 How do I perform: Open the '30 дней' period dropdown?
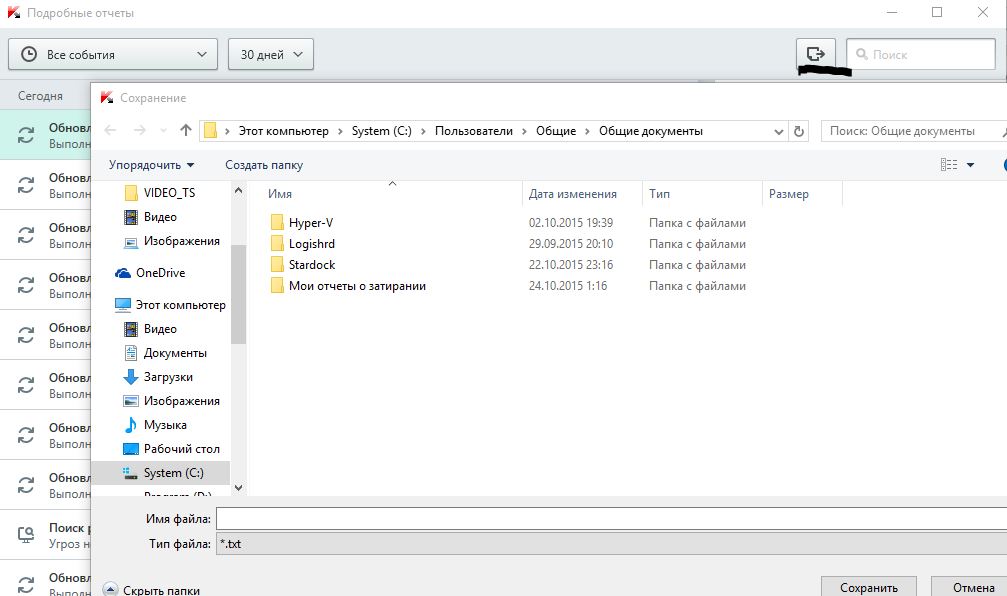pyautogui.click(x=270, y=55)
